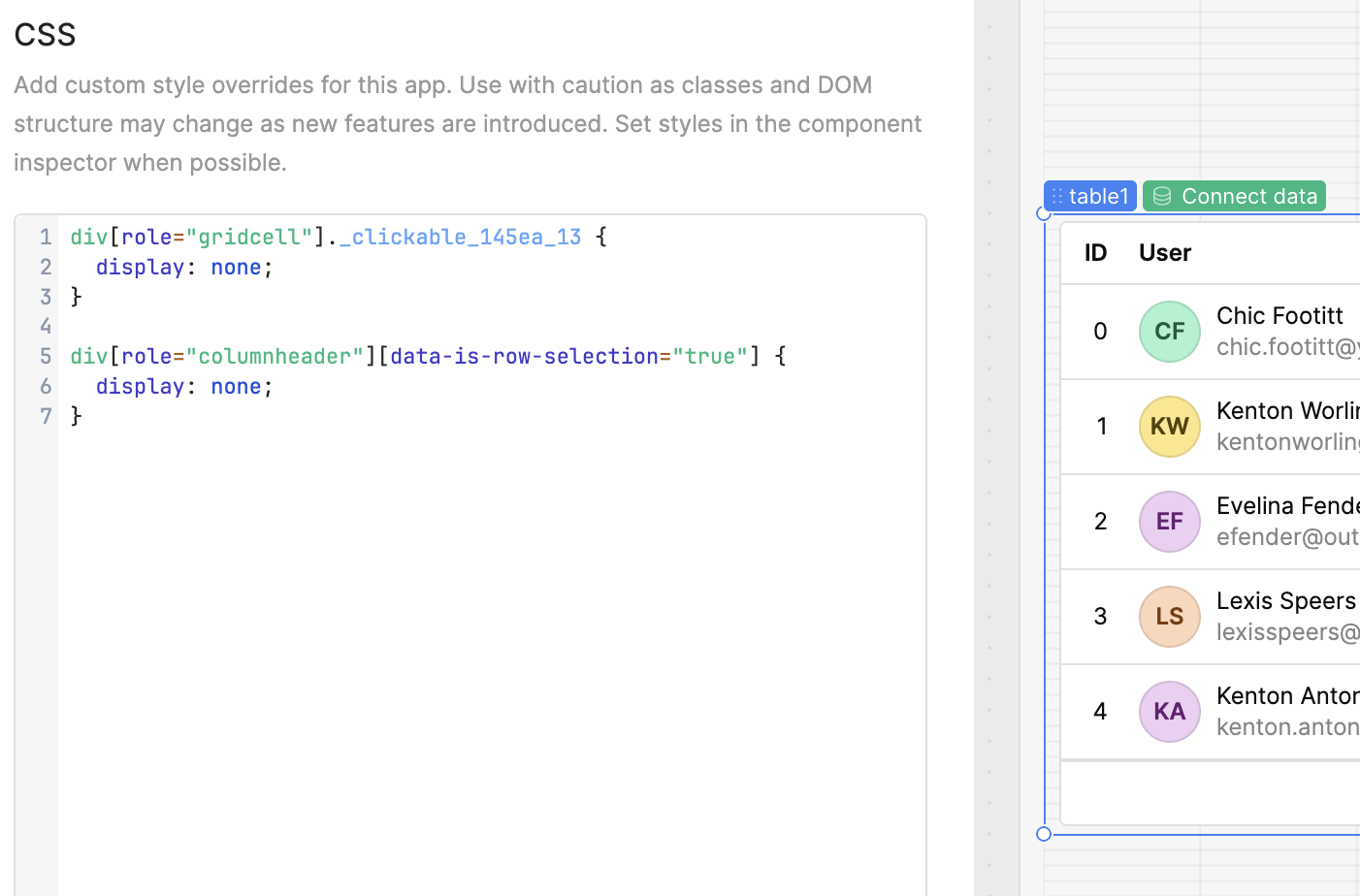Click the KA avatar icon

click(1169, 712)
